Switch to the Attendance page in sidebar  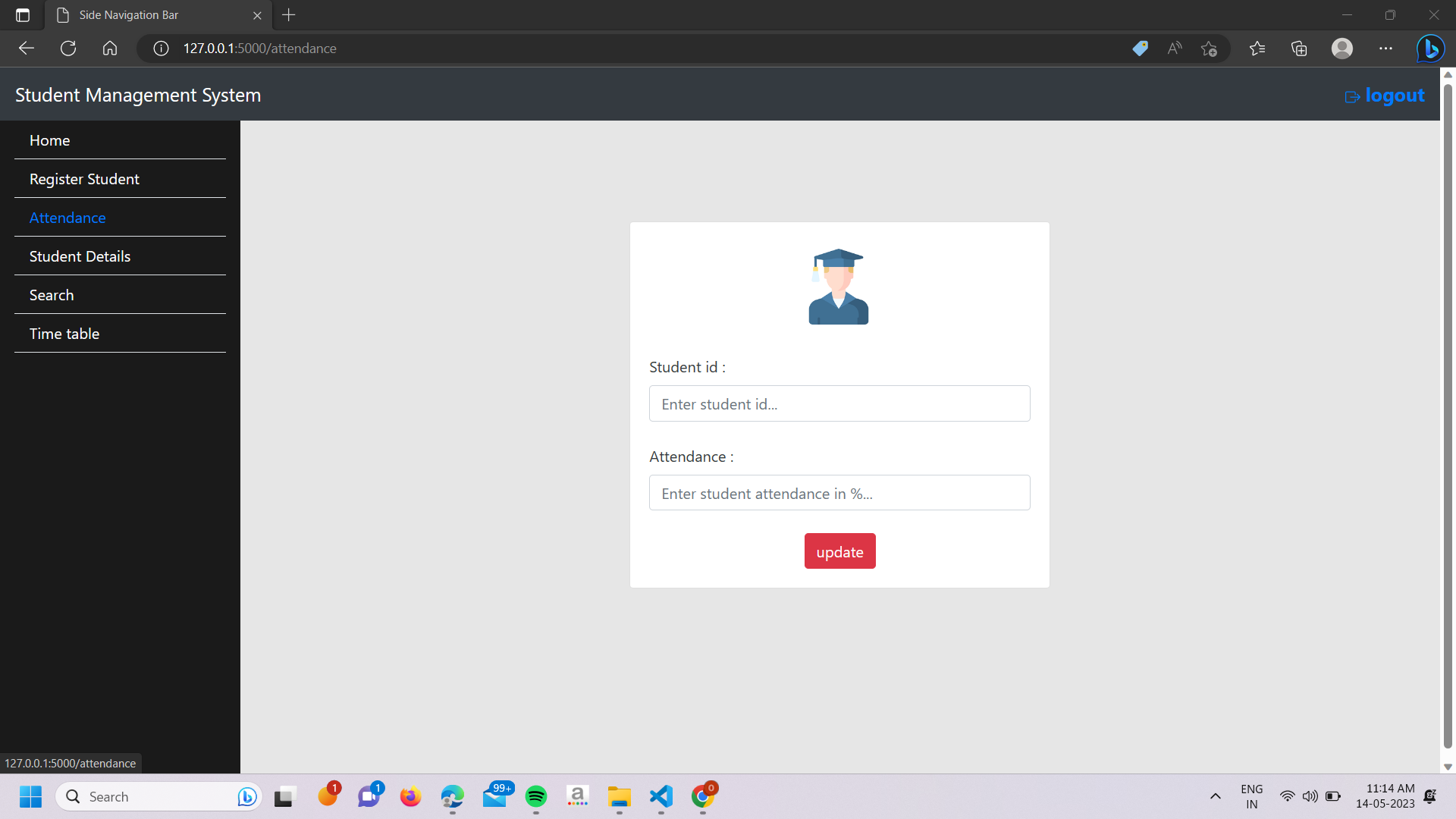tap(67, 218)
